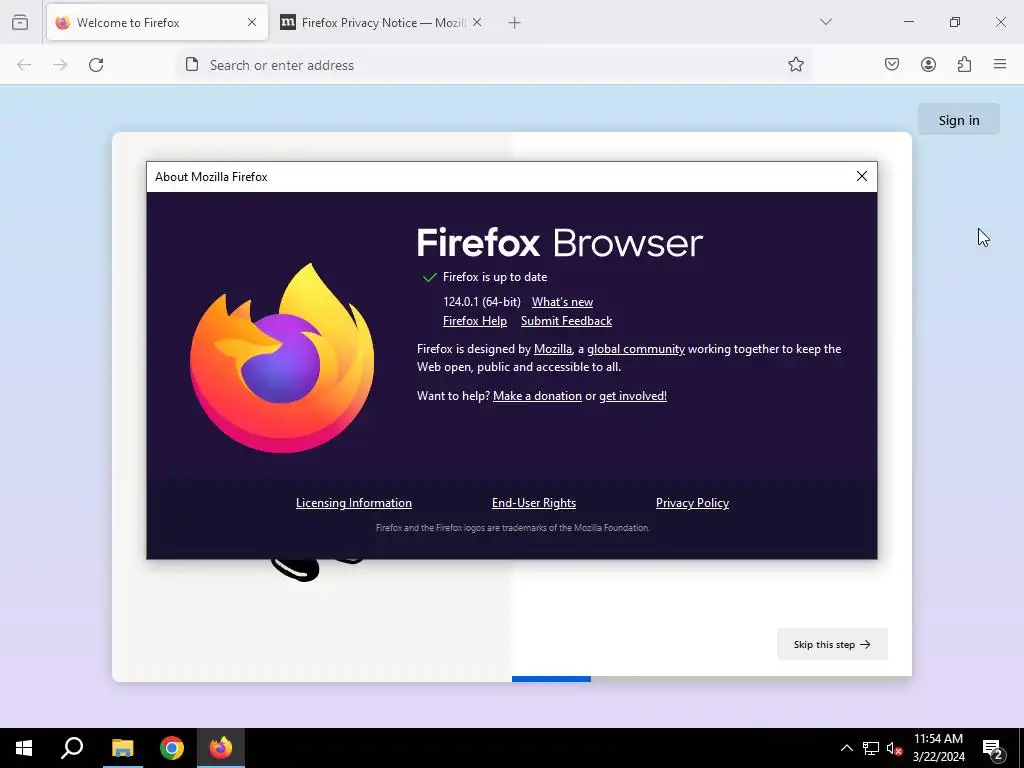Follow the Mozilla link
Image resolution: width=1024 pixels, height=768 pixels.
[552, 349]
